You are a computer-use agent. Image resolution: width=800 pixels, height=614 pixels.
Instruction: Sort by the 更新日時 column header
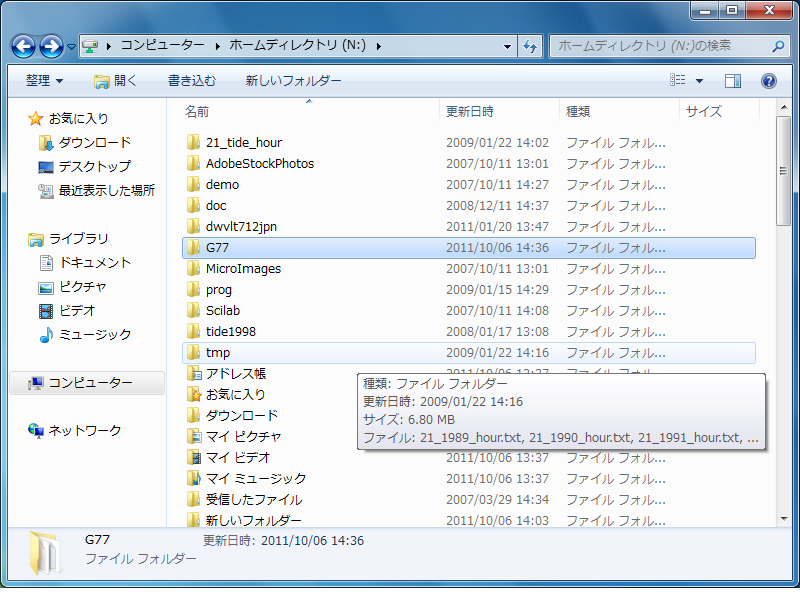point(470,111)
